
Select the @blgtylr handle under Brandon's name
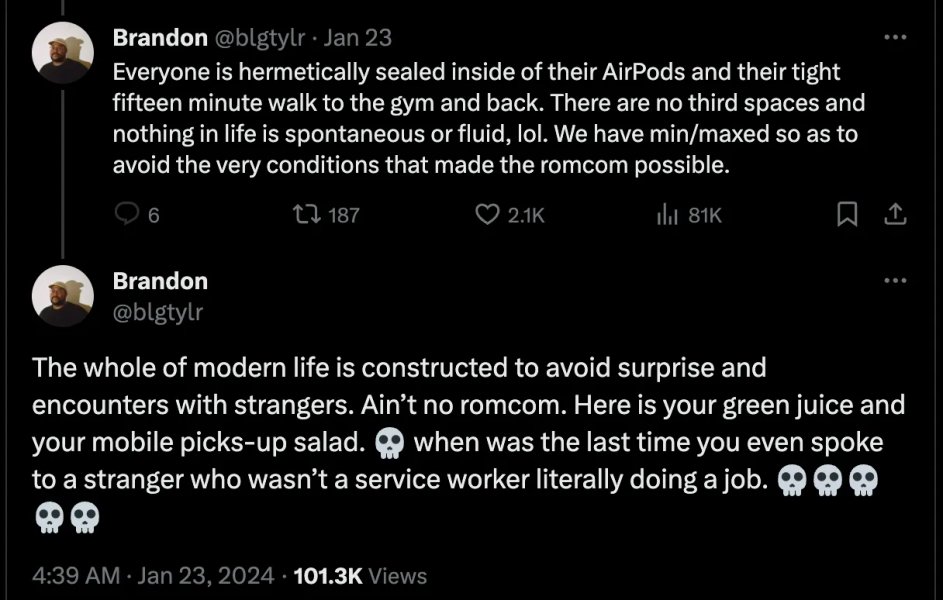(158, 312)
